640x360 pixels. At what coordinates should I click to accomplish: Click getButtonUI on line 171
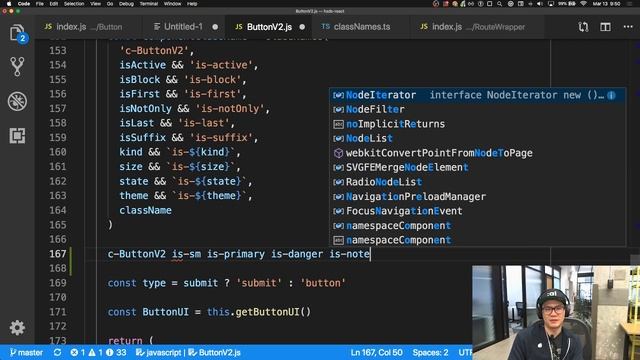coord(268,312)
